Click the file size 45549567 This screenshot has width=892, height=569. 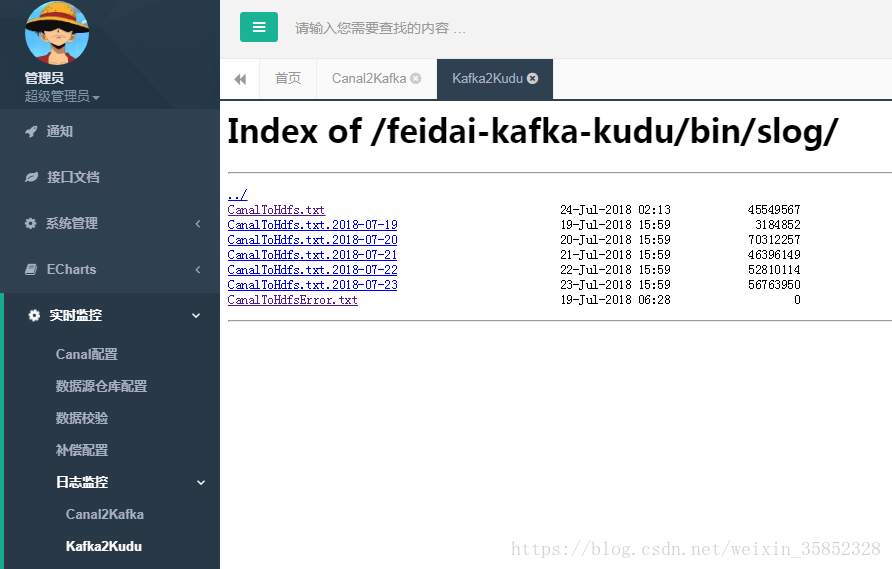click(774, 210)
